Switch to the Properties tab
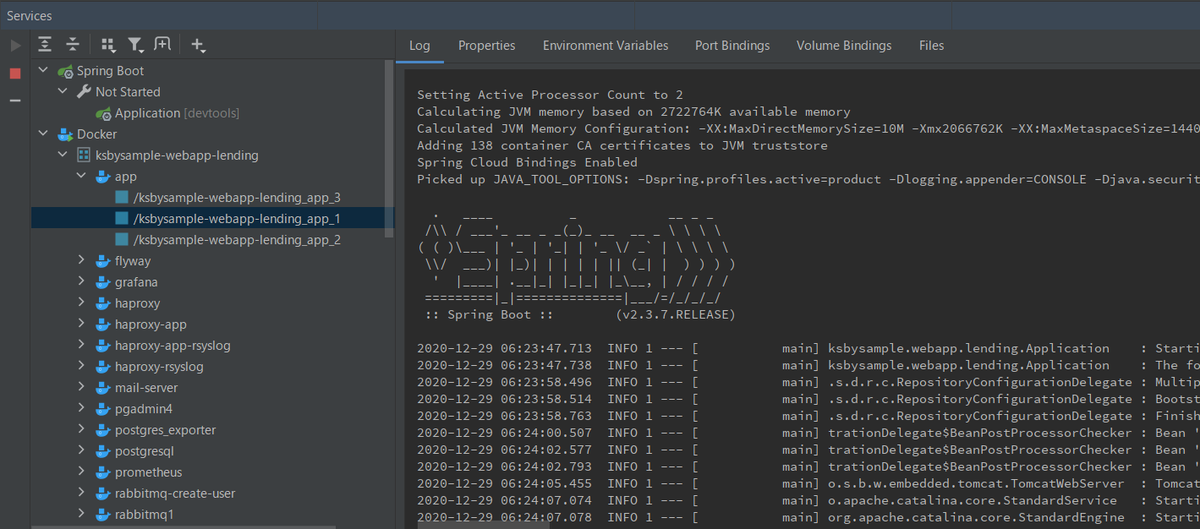 [487, 45]
